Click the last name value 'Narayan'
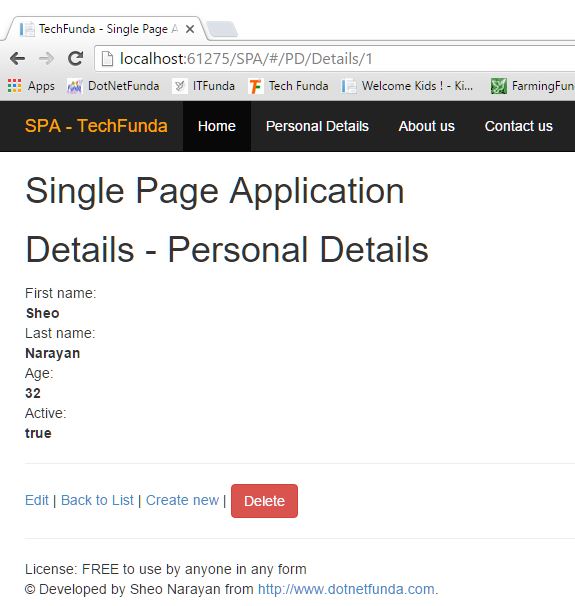 pos(53,353)
